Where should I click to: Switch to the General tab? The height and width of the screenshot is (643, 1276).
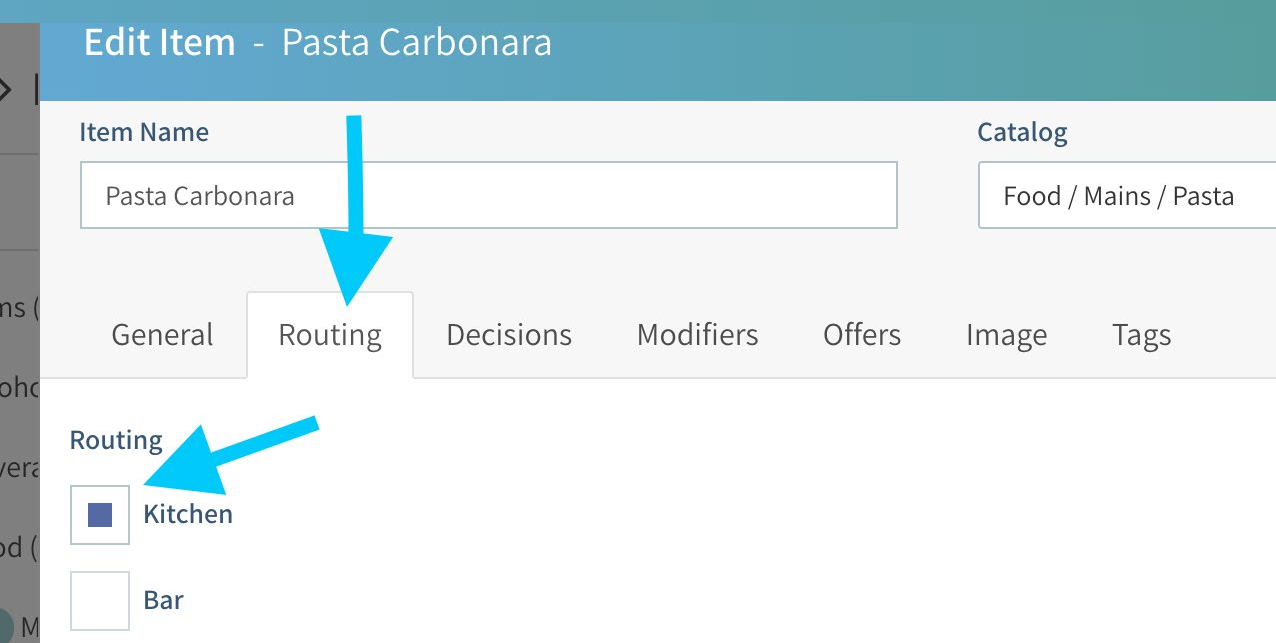[162, 335]
